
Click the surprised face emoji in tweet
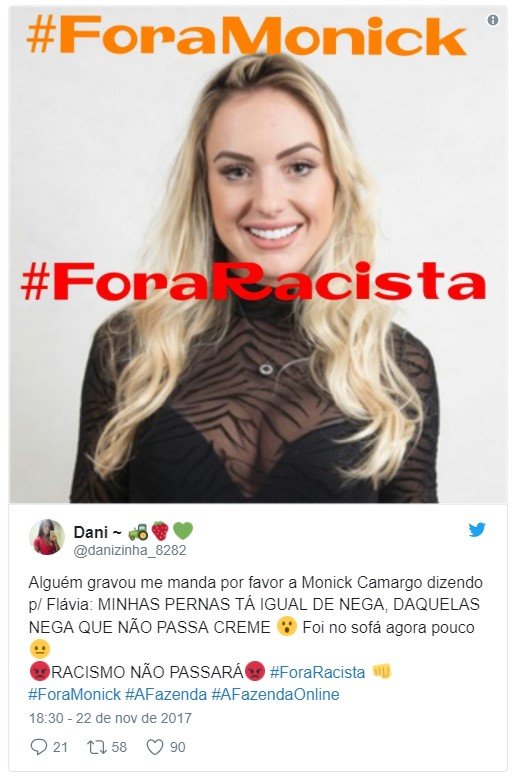click(286, 626)
